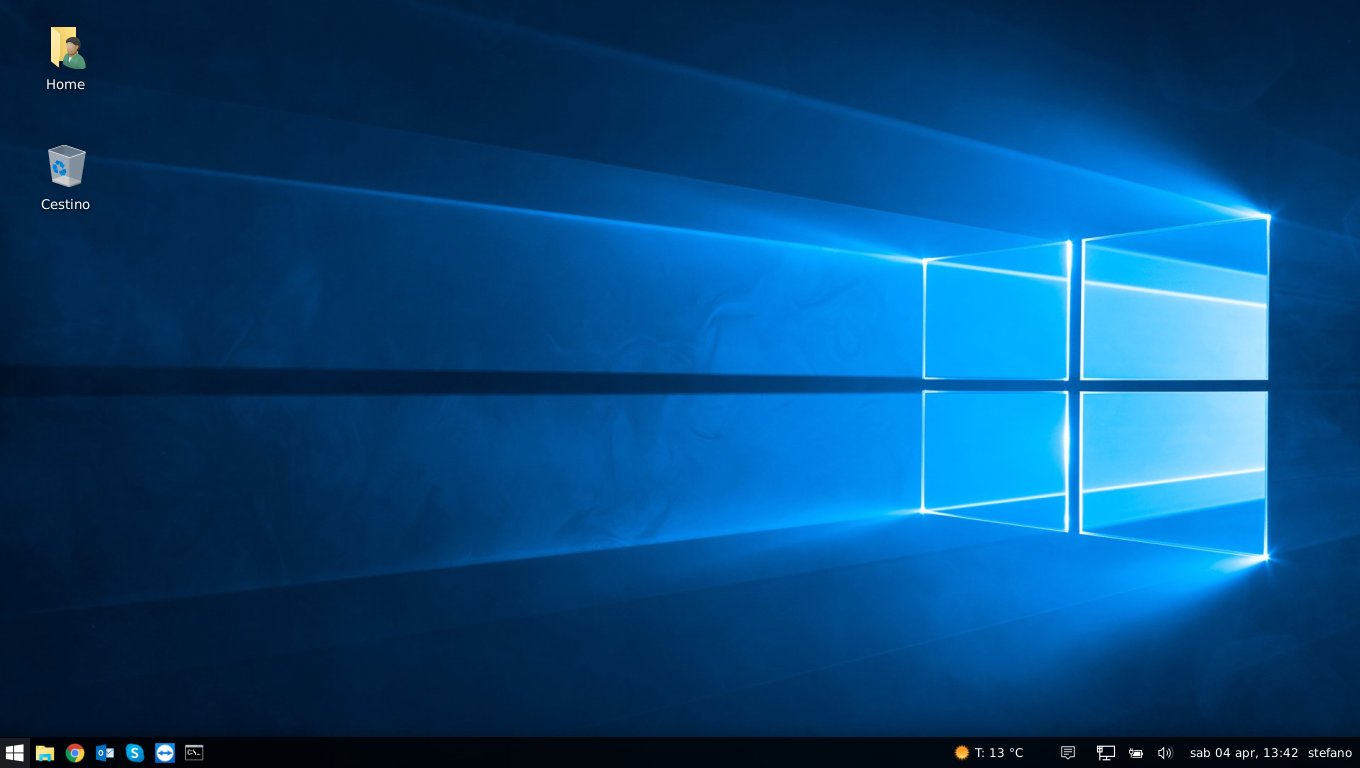Select the Cestino desktop label
This screenshot has width=1360, height=768.
(x=66, y=205)
